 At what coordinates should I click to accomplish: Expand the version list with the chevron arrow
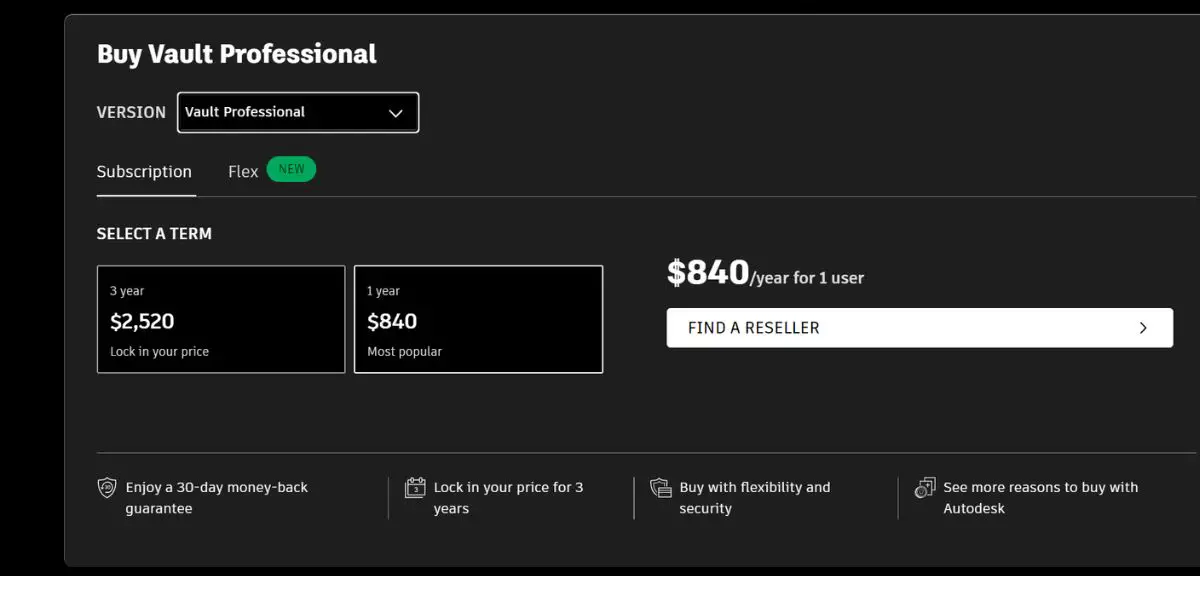click(x=396, y=113)
